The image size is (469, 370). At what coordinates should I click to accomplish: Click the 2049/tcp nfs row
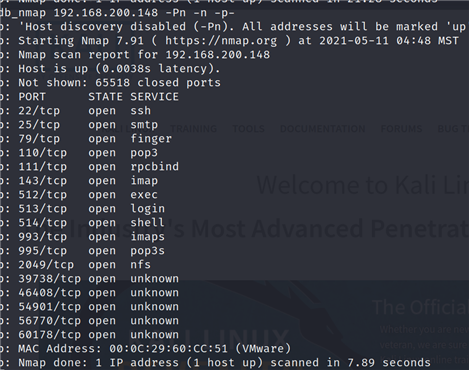(x=85, y=265)
